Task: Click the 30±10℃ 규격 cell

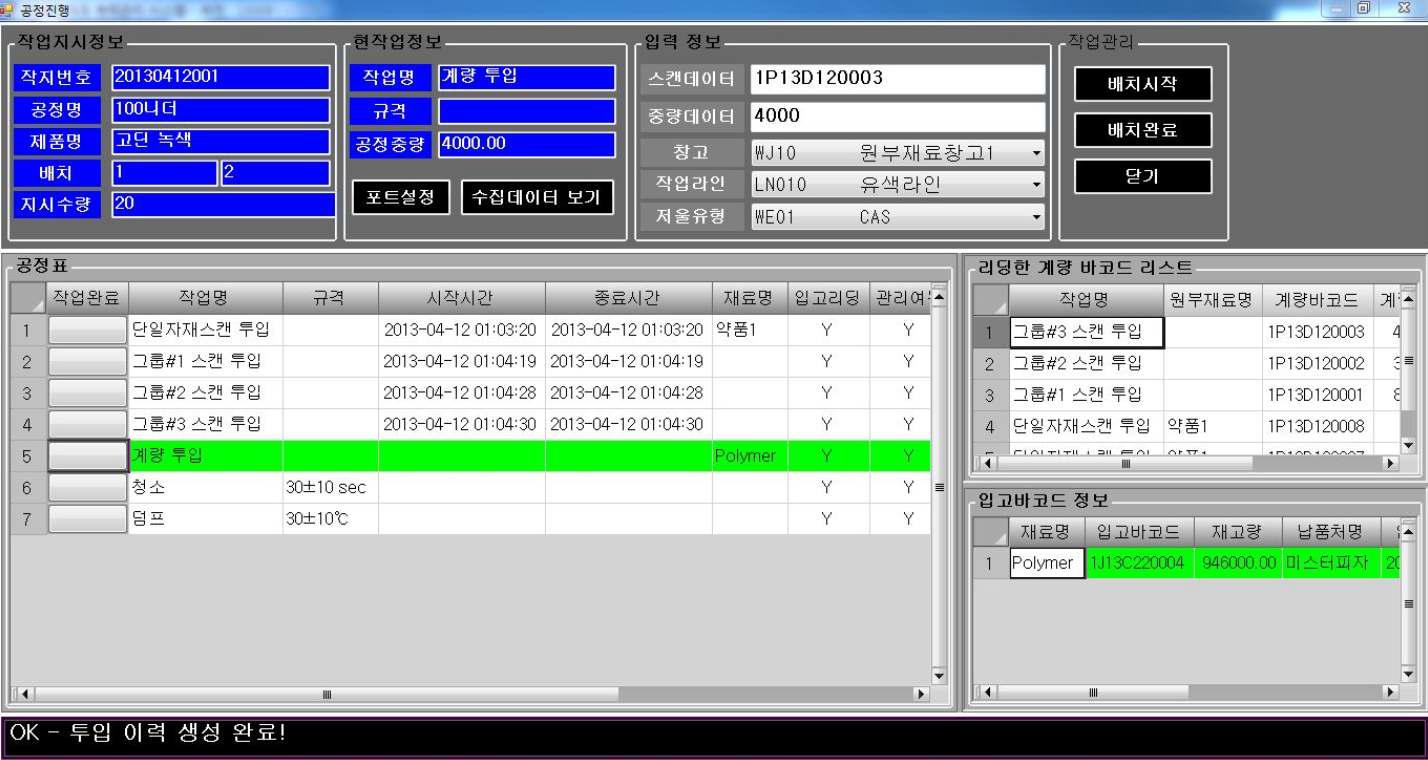Action: click(x=330, y=519)
